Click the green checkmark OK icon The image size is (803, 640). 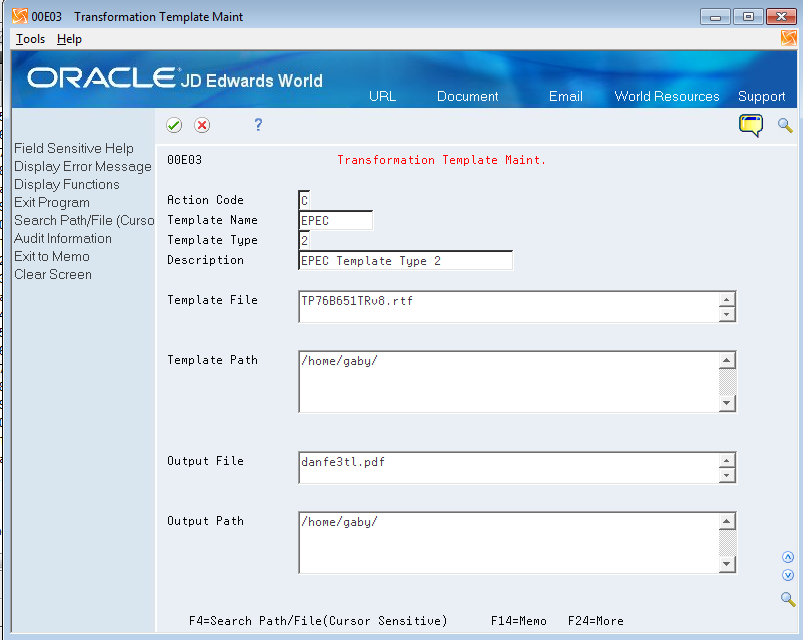pyautogui.click(x=174, y=125)
